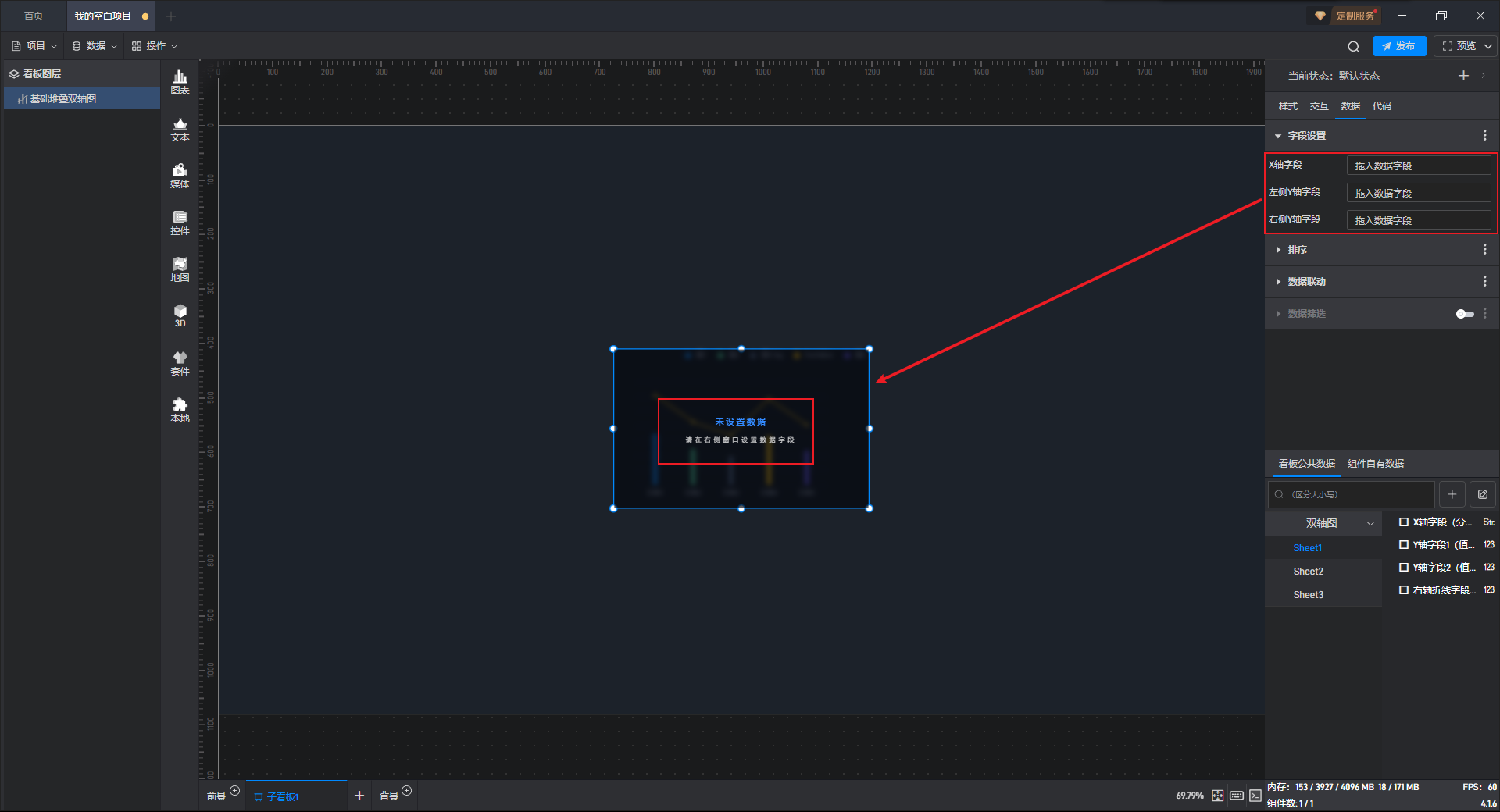Screen dimensions: 1500x812
Task: Expand the 数据筛选 section
Action: [1278, 314]
